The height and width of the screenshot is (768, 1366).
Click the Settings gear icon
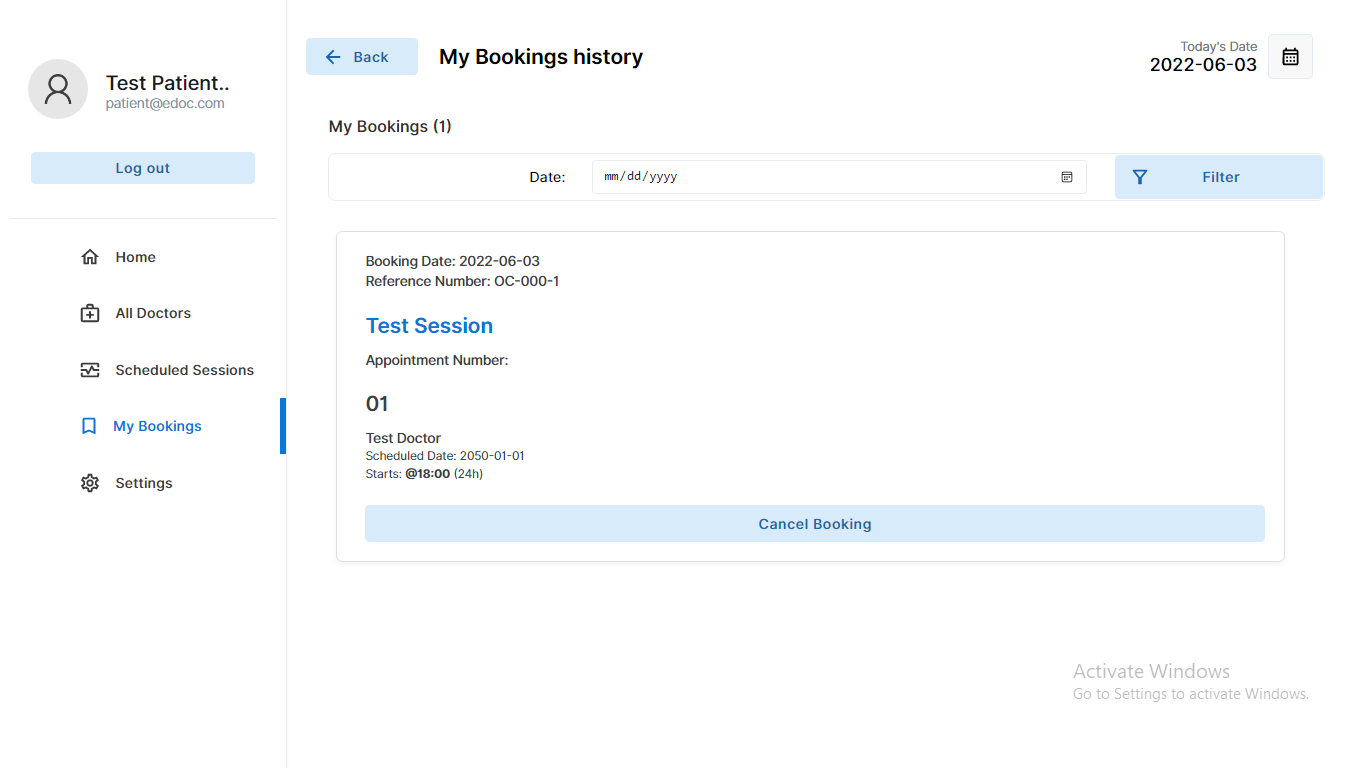coord(90,482)
